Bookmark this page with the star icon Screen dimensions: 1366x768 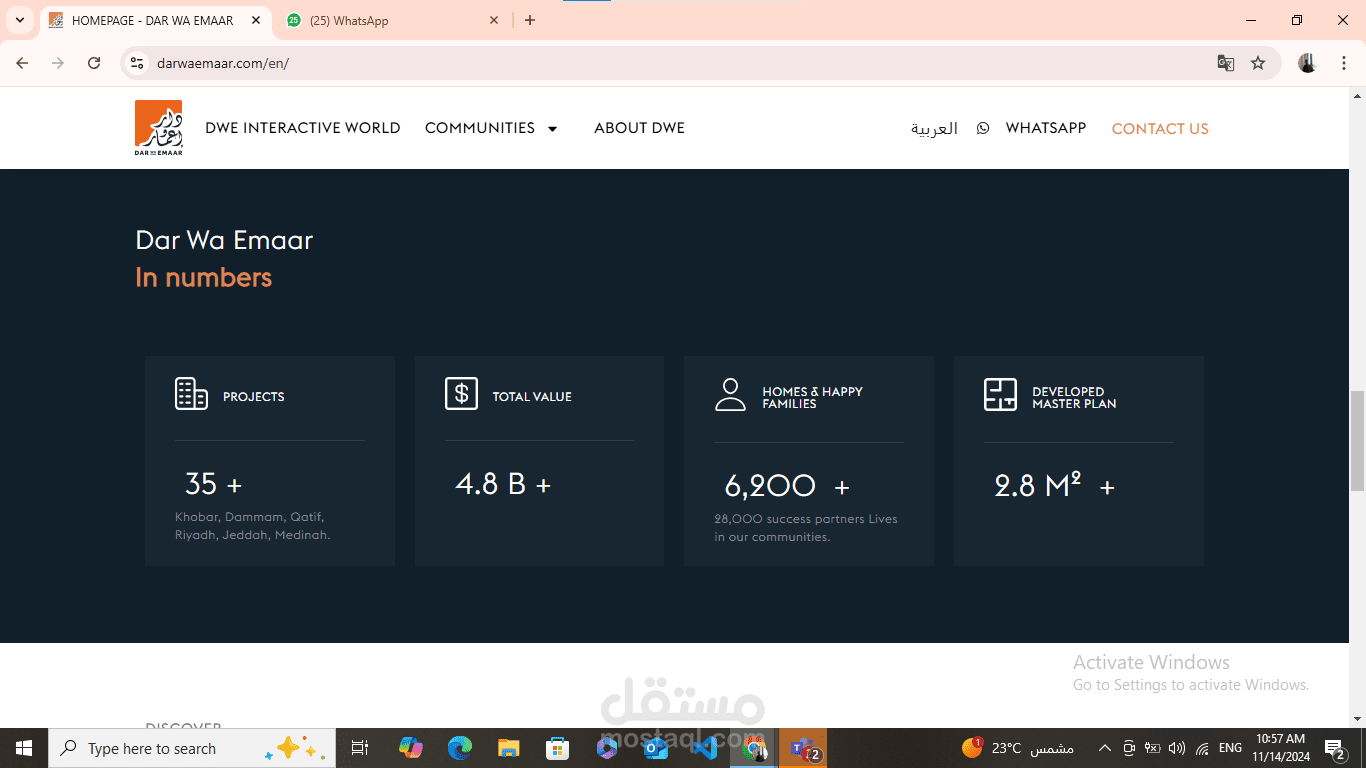(x=1258, y=63)
